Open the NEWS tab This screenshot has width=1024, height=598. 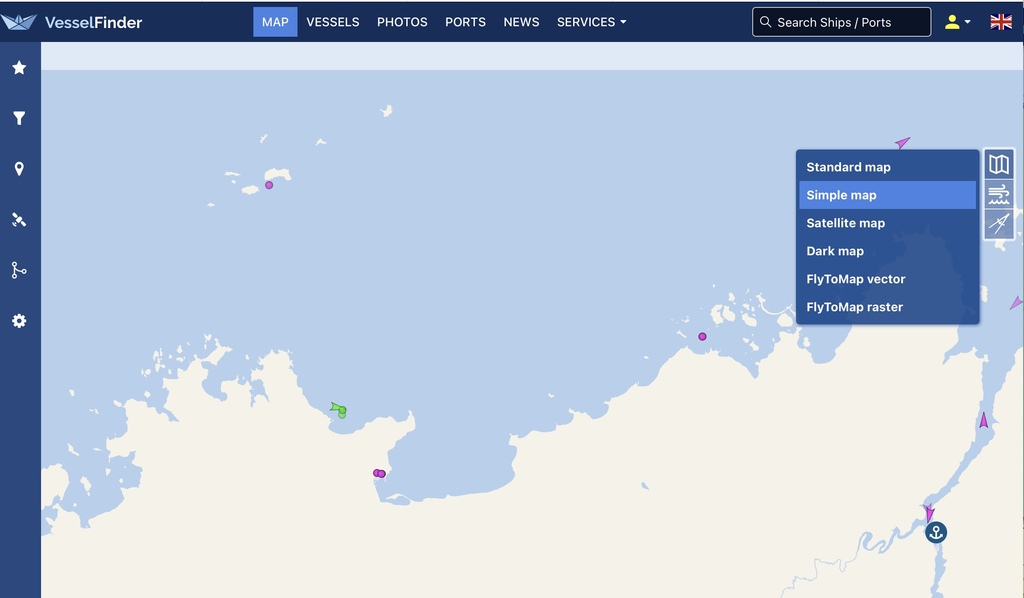[521, 22]
